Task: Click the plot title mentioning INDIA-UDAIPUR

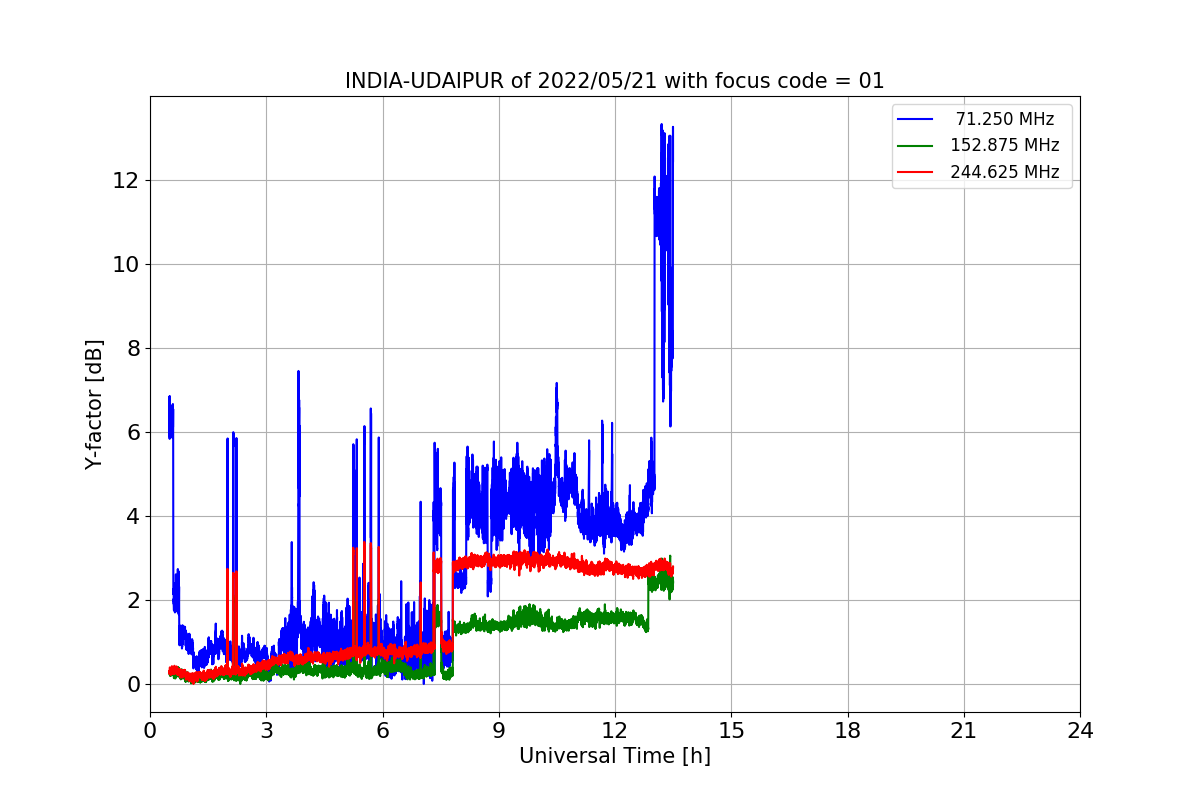Action: coord(615,81)
